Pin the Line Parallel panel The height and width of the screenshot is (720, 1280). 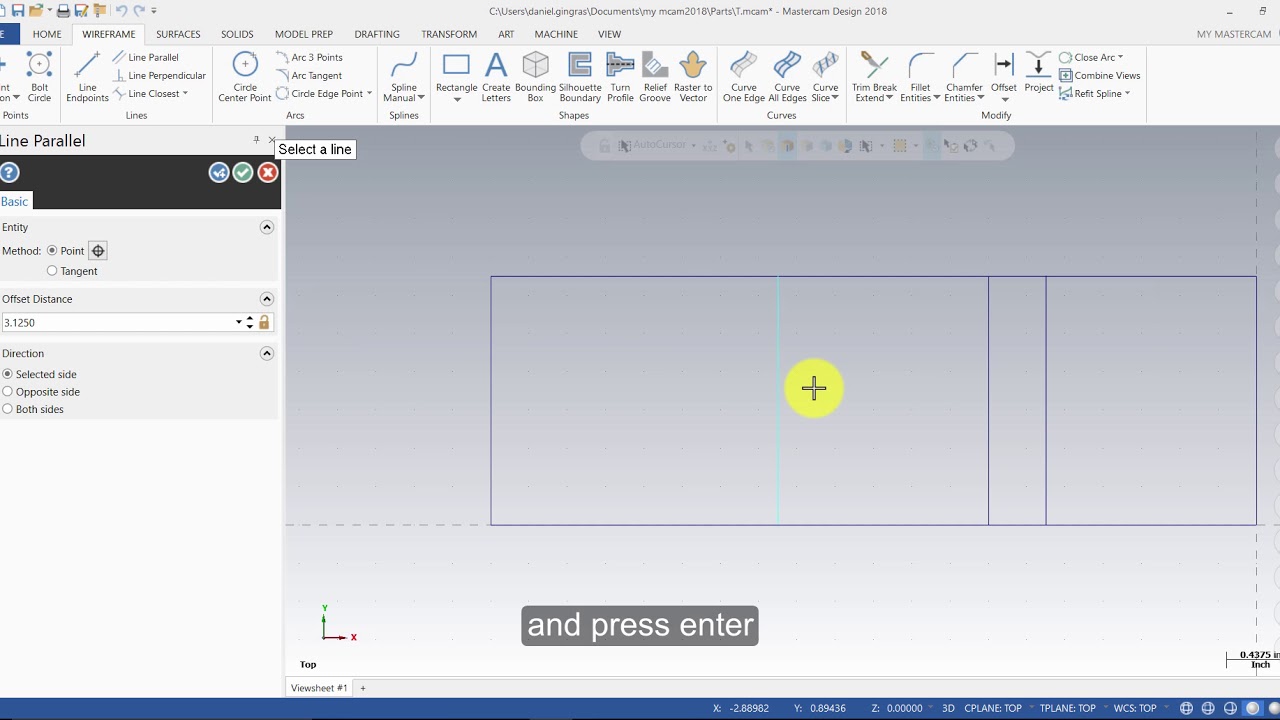(256, 140)
